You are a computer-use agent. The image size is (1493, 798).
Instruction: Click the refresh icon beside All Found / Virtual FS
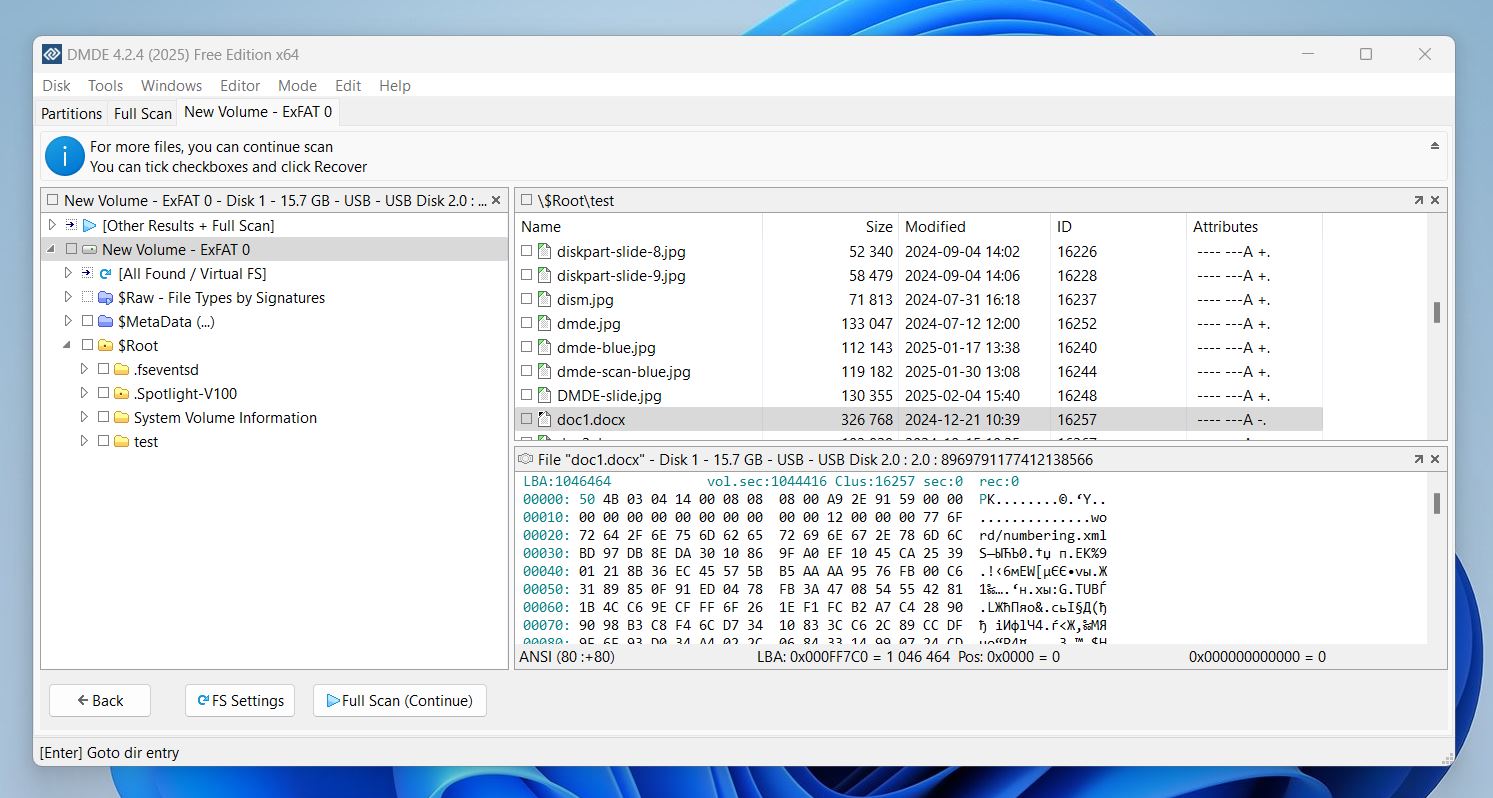105,274
